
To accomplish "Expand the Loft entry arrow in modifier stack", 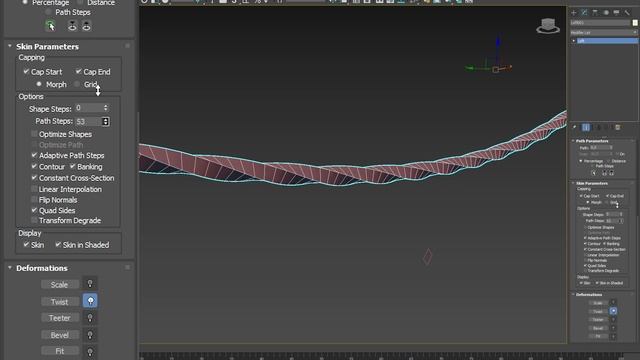I will 573,41.
